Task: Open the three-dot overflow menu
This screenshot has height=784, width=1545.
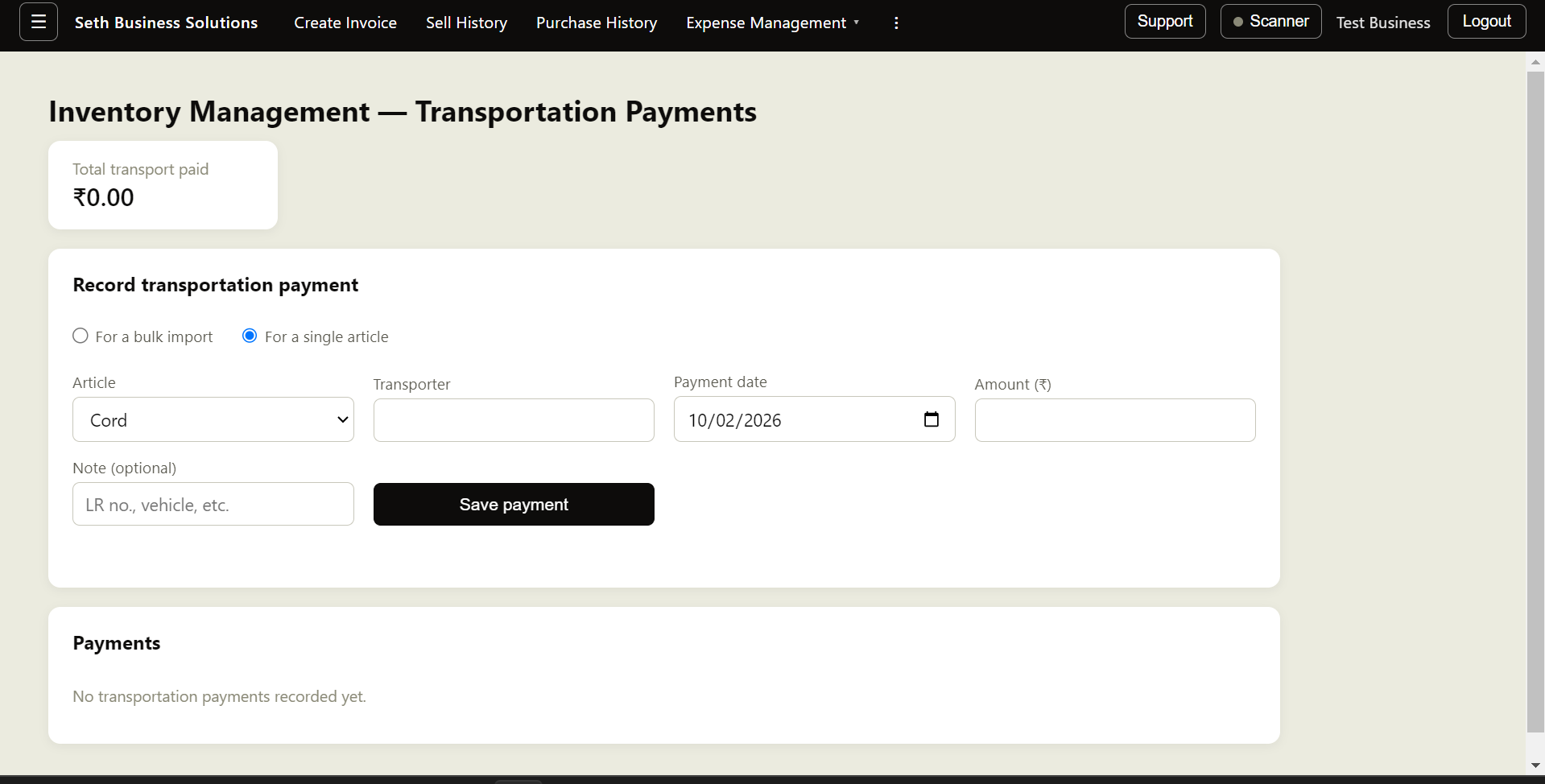Action: (x=896, y=23)
